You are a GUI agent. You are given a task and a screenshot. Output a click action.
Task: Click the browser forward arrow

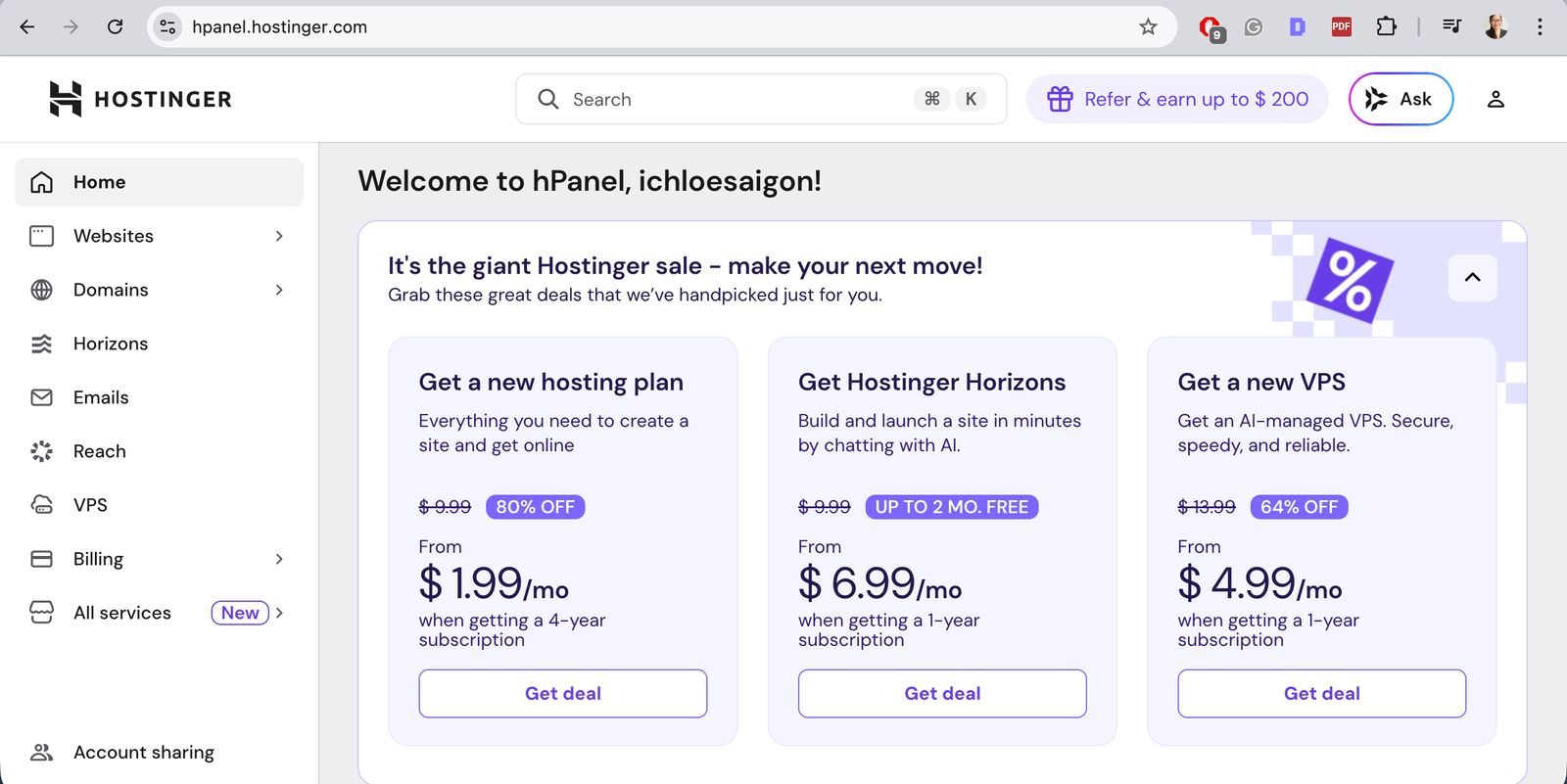(x=71, y=27)
